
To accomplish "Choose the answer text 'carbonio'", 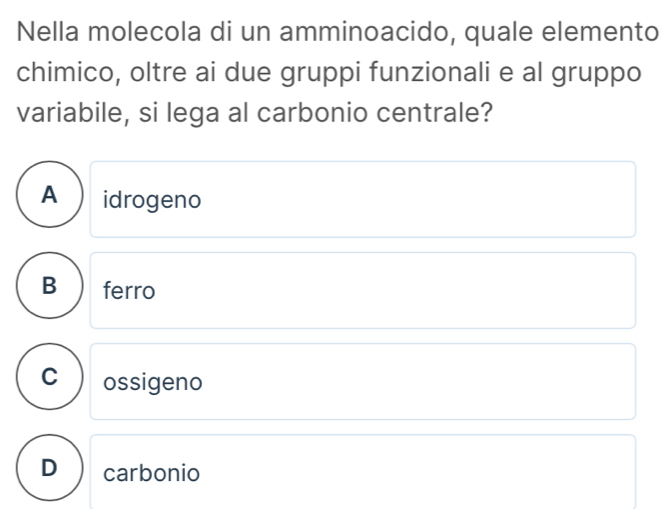I will tap(151, 473).
